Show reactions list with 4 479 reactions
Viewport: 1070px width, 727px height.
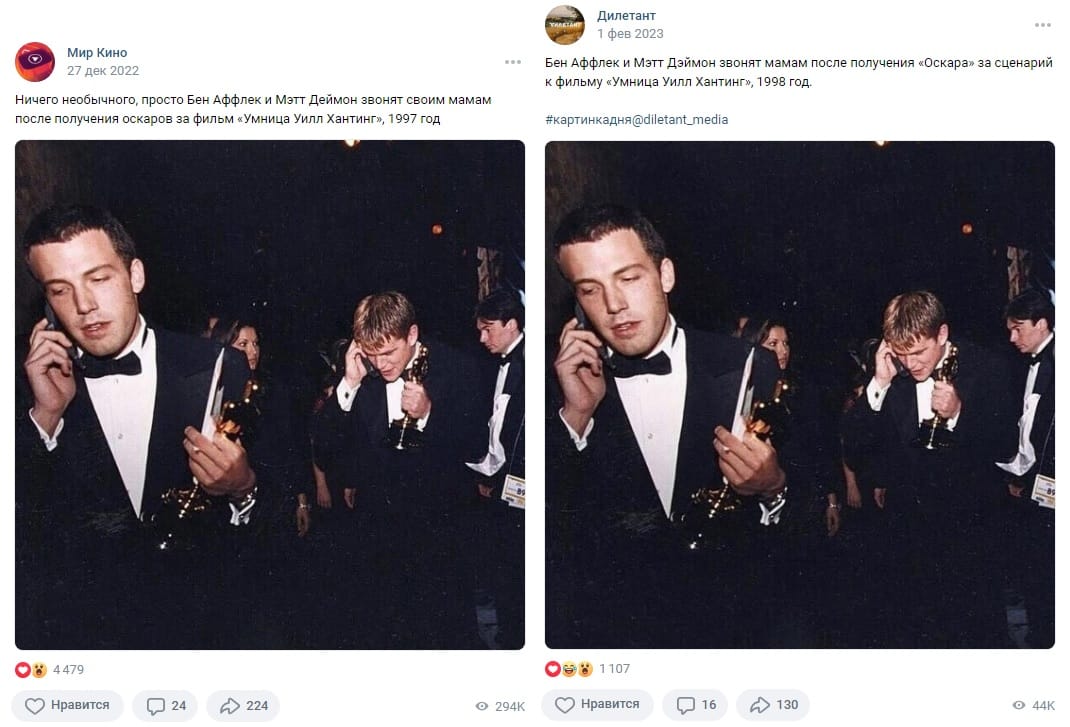(50, 670)
